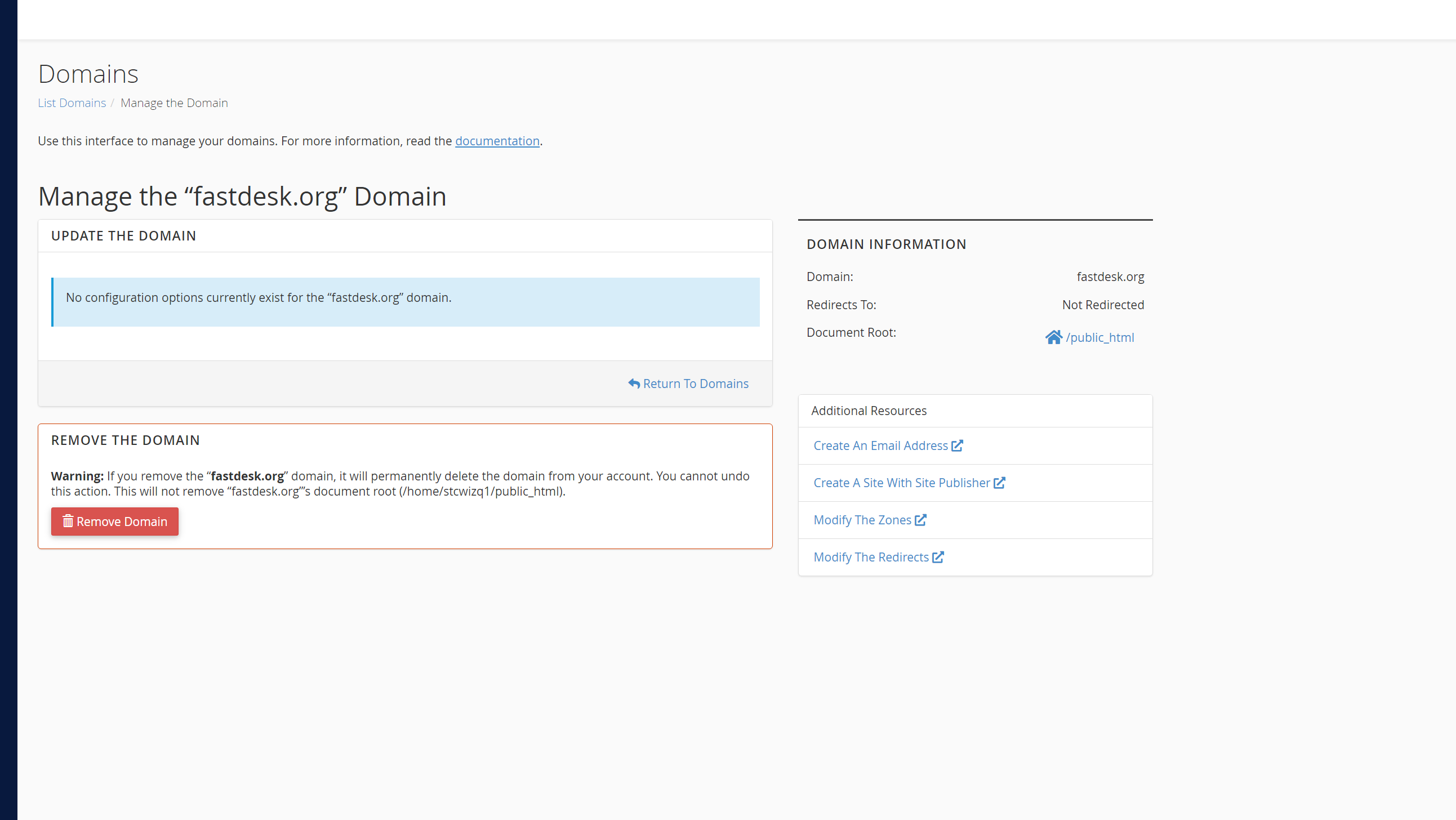Screen dimensions: 1456x820
Task: Open /public_html document root link
Action: tap(1100, 337)
